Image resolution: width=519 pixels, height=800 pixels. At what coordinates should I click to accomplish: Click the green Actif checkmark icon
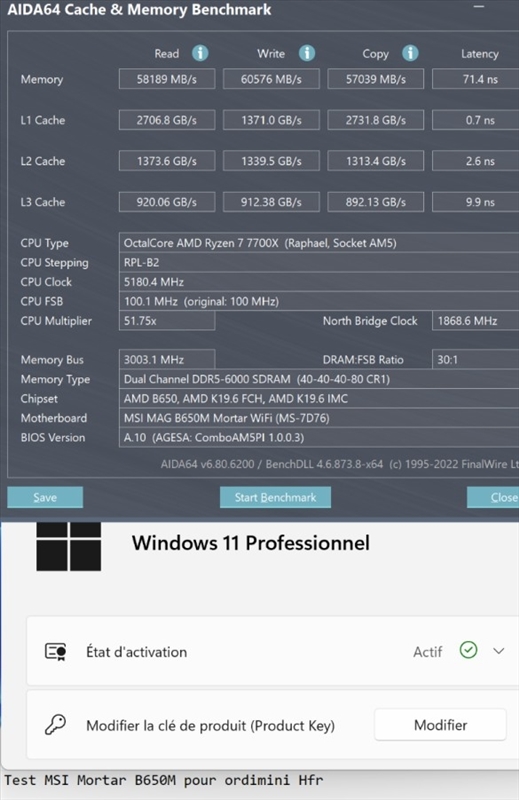(x=468, y=650)
